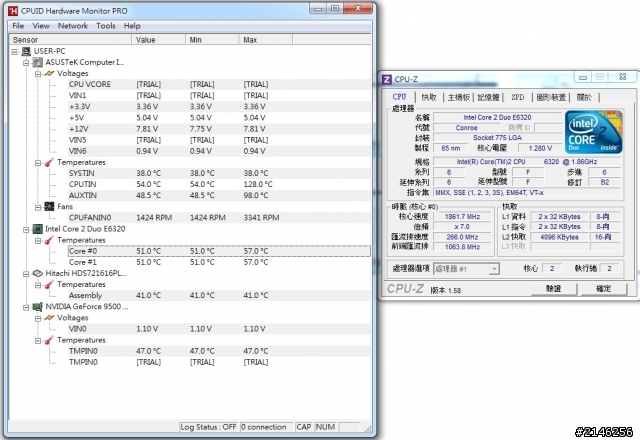Screen dimensions: 640x440
Task: Select the +3.3V voltage row
Action: point(220,107)
